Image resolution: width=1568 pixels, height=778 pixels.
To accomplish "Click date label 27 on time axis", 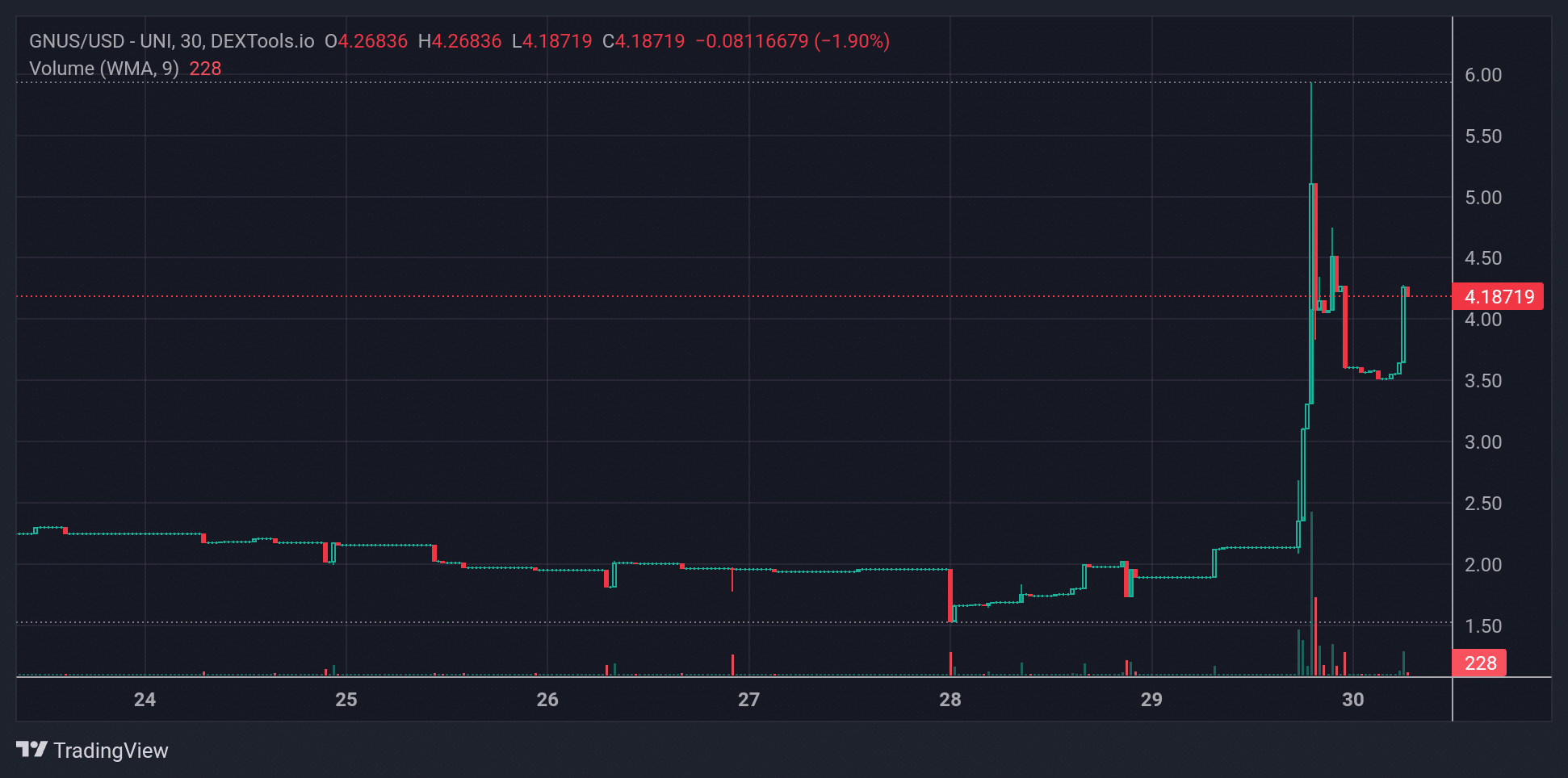I will (x=748, y=700).
